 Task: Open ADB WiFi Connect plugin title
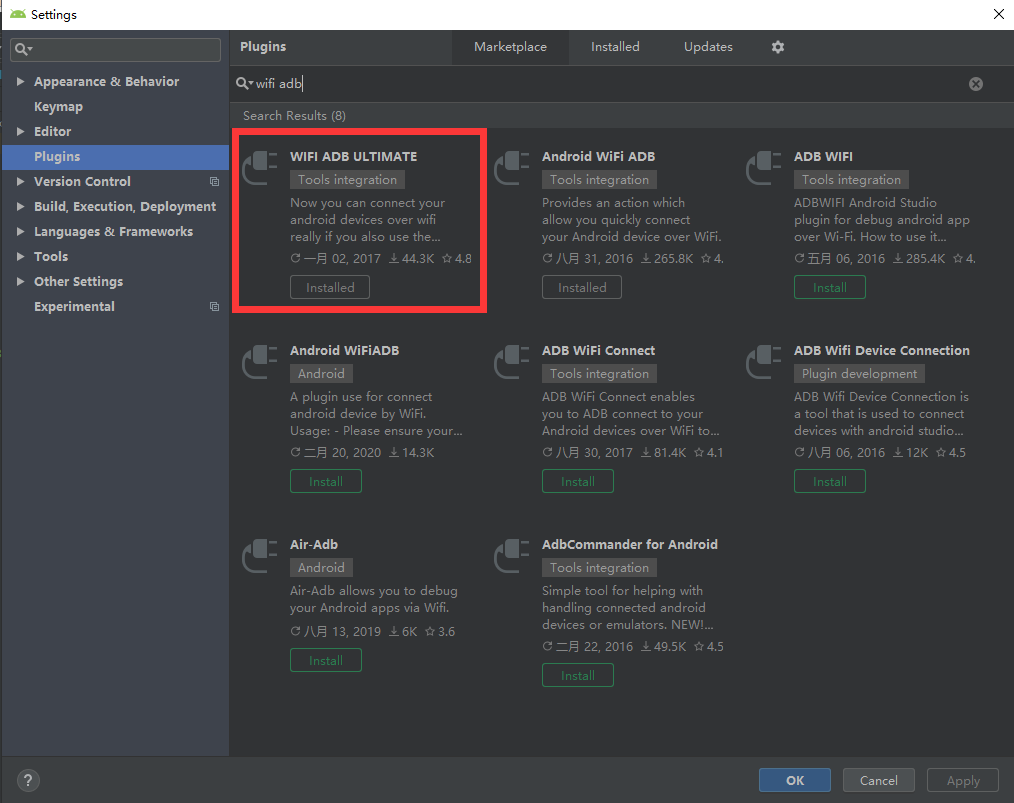(x=598, y=350)
